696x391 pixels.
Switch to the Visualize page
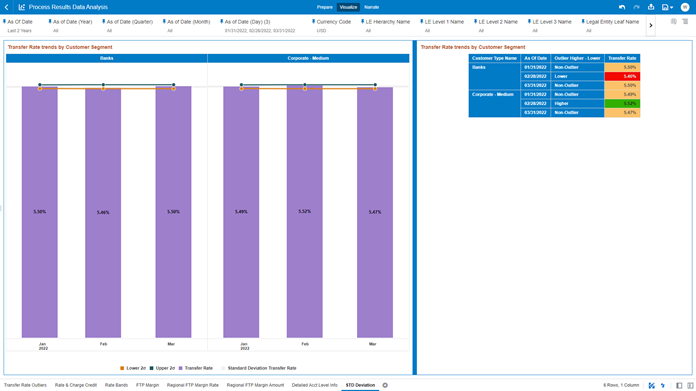(348, 7)
